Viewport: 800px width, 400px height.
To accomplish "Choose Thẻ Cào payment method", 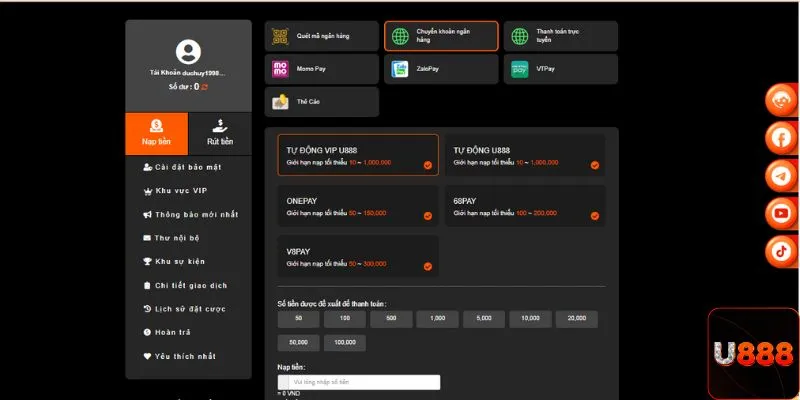I will coord(321,102).
